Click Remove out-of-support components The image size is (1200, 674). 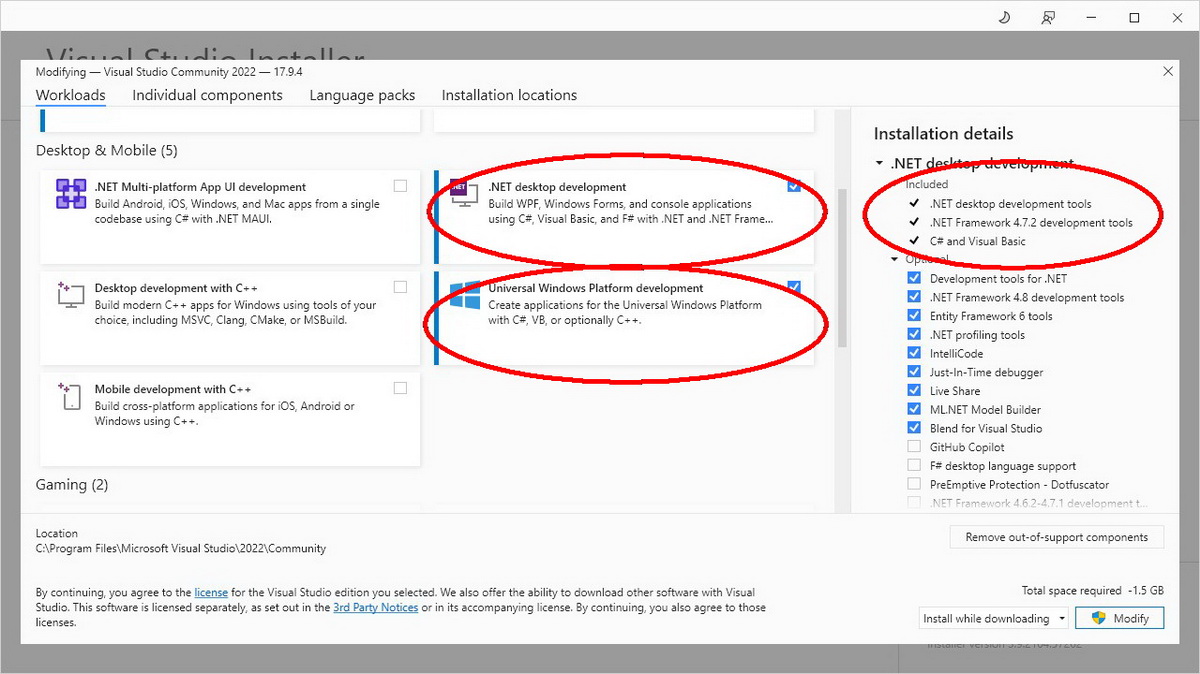1056,536
